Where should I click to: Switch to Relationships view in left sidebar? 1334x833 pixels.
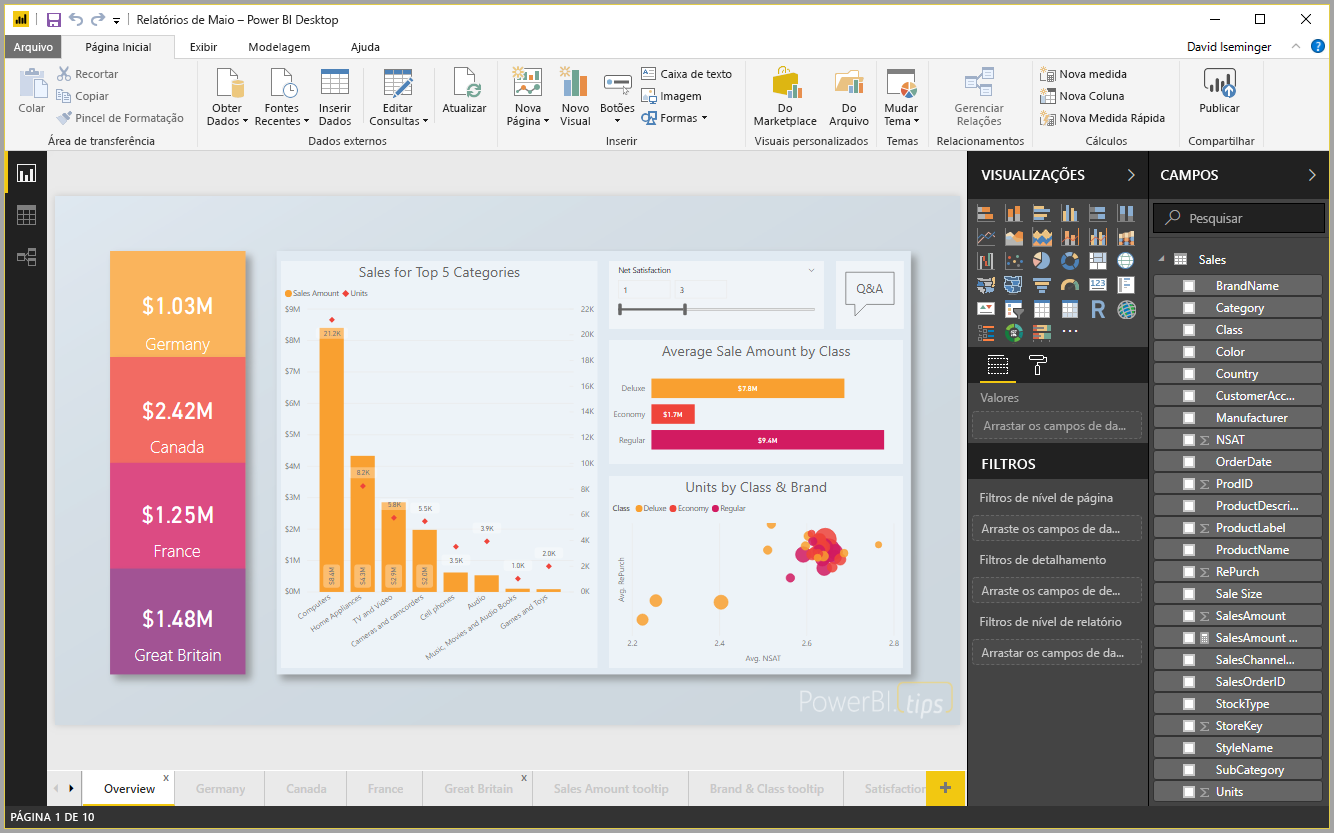click(x=25, y=257)
